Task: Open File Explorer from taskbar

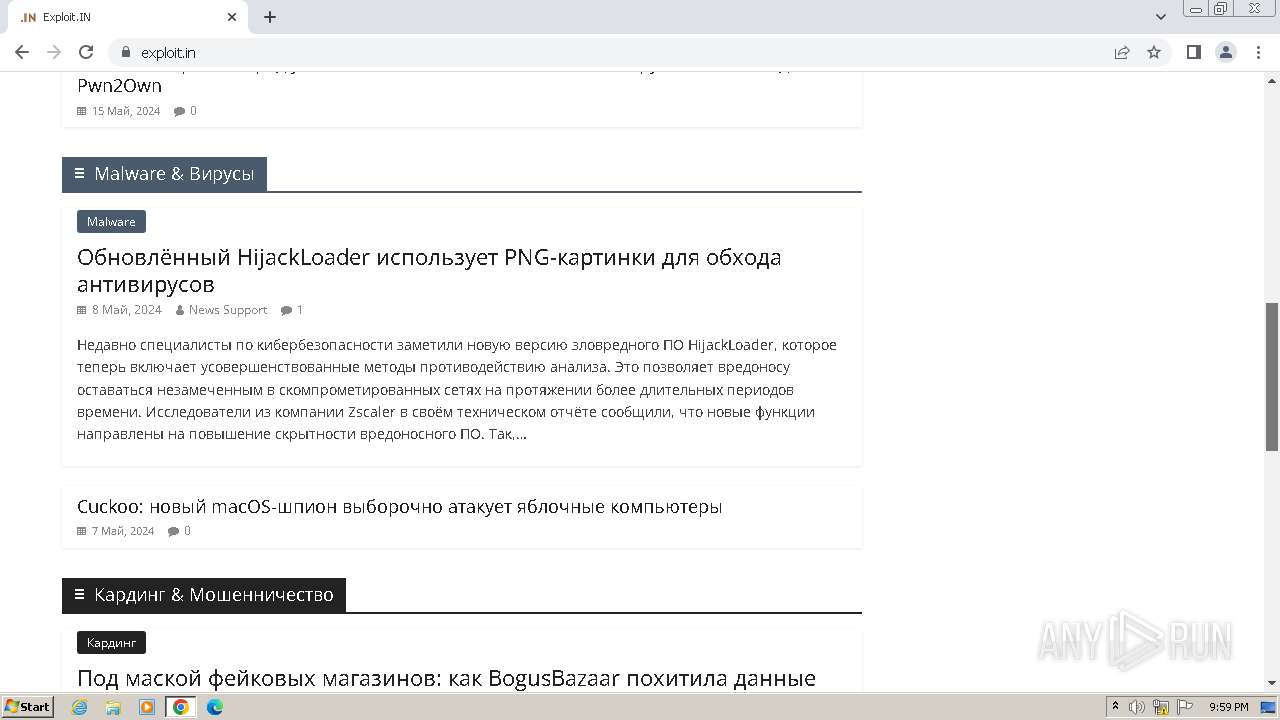Action: point(113,707)
